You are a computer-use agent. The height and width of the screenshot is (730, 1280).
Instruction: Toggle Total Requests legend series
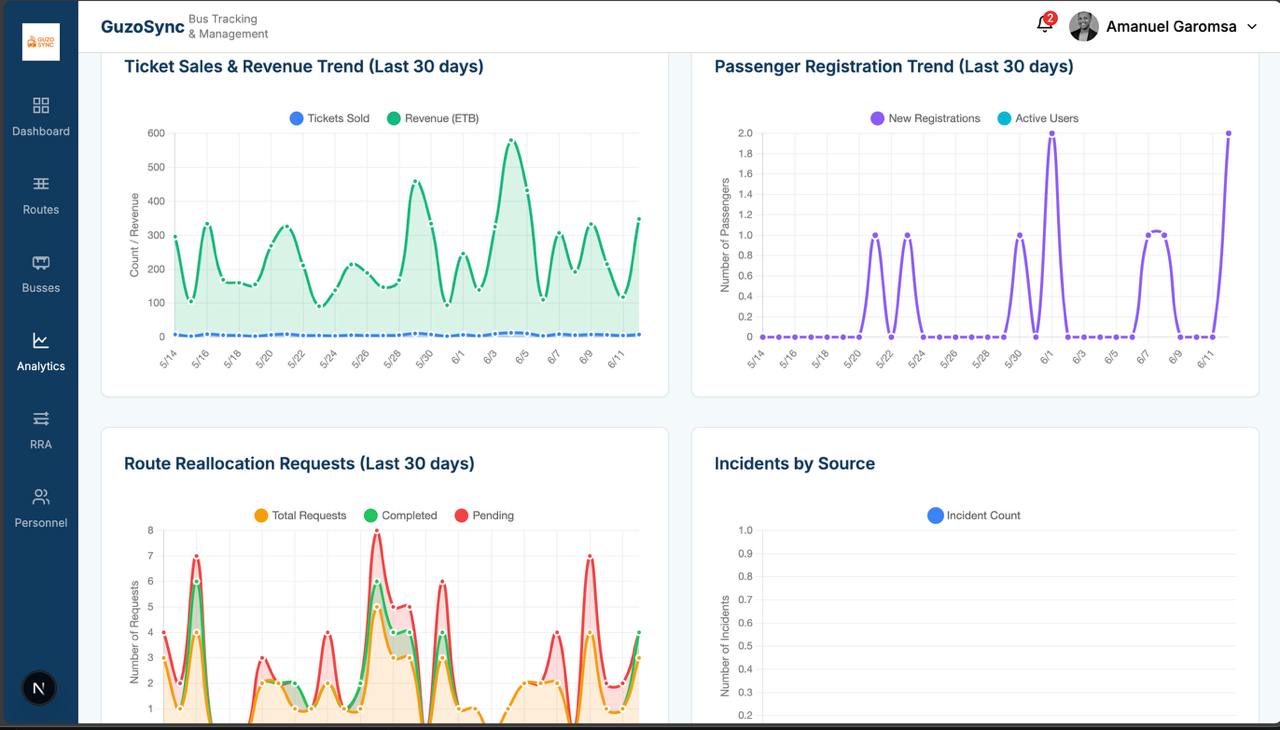click(300, 516)
